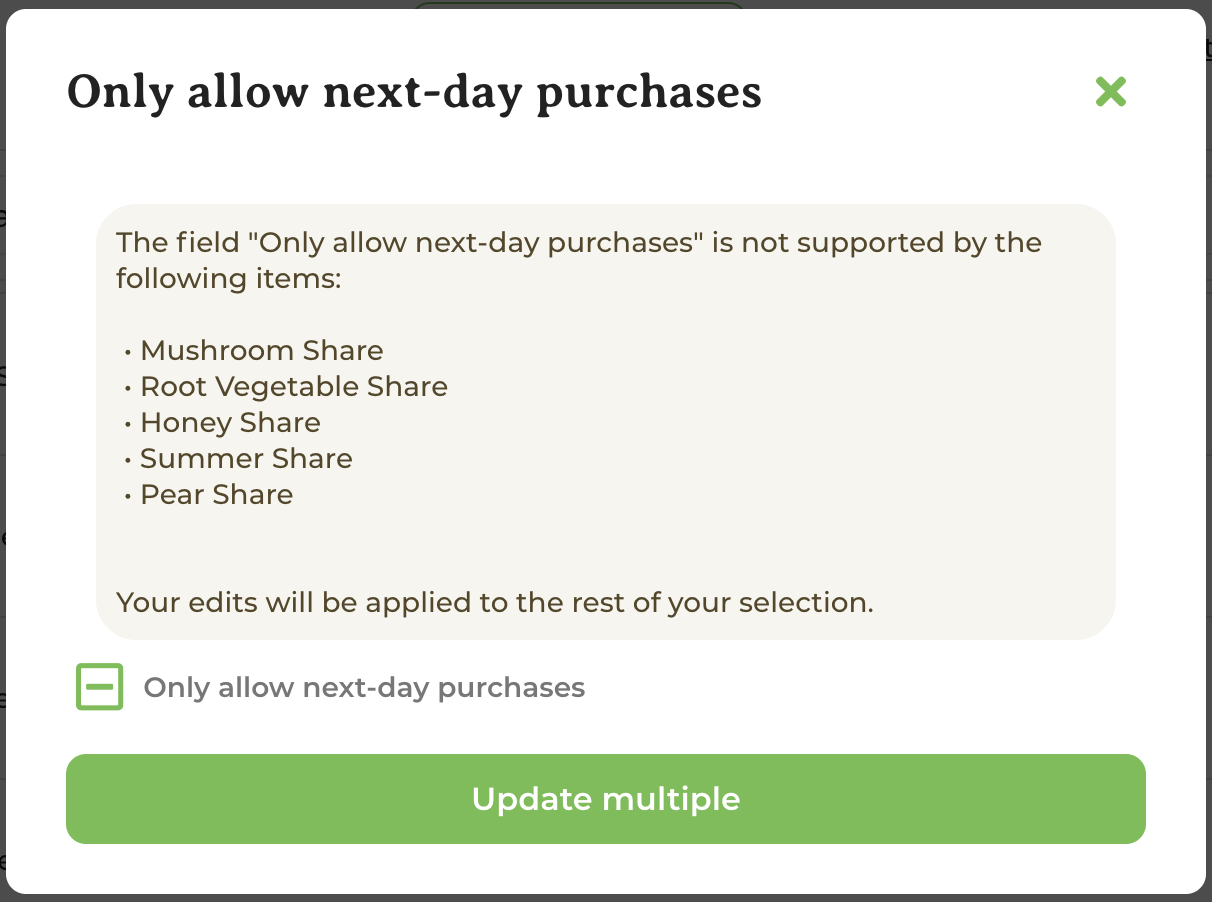1212x902 pixels.
Task: Click the bullet before Root Vegetable Share
Action: point(129,388)
